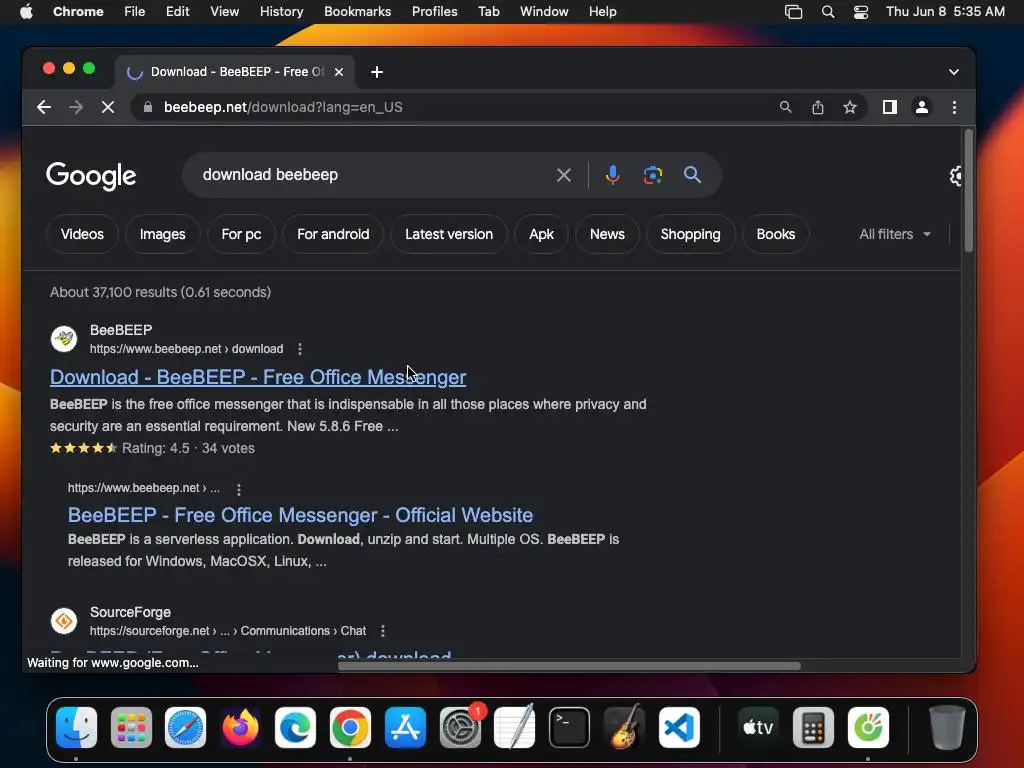
Task: Click the blue Google search magnifier
Action: pyautogui.click(x=692, y=175)
